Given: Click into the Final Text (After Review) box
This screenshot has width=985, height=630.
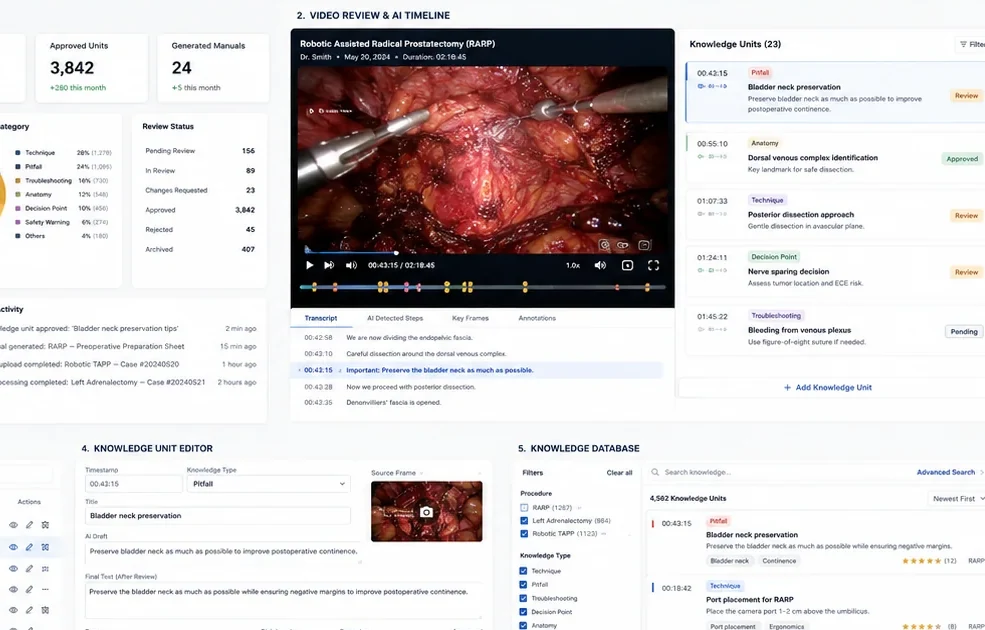Looking at the screenshot, I should 285,600.
